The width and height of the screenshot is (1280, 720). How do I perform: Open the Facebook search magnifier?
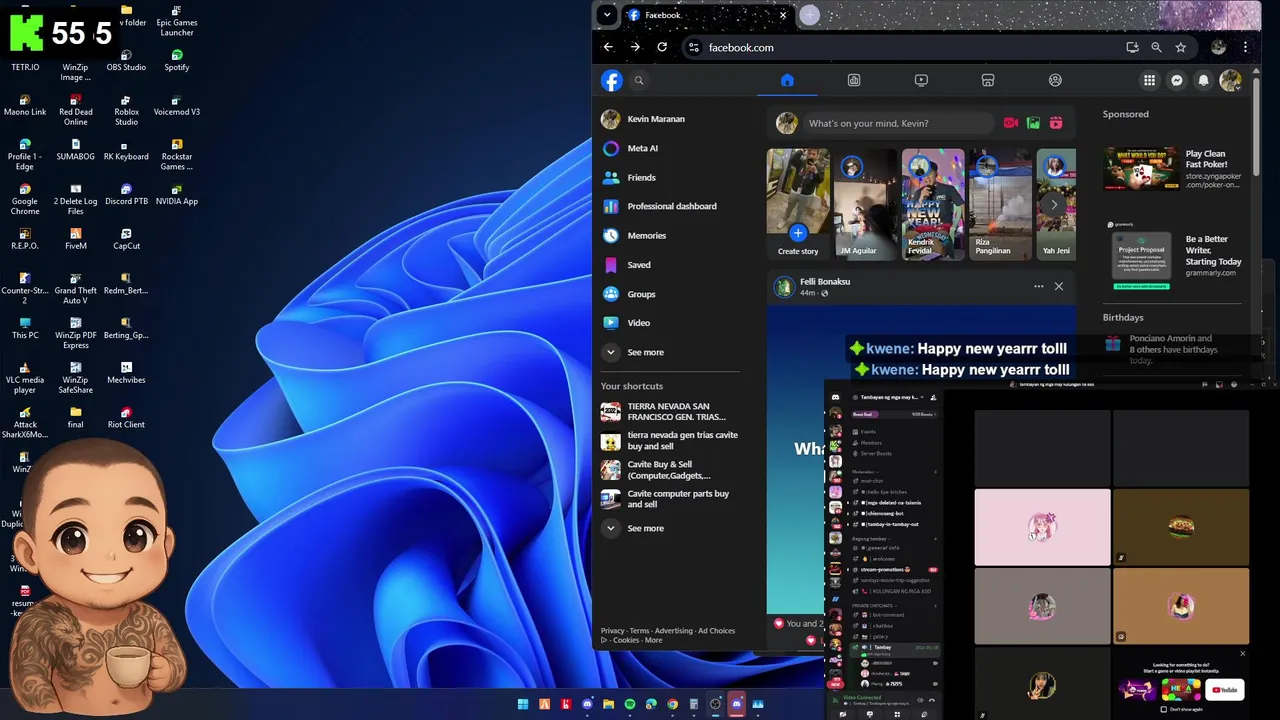tap(639, 81)
